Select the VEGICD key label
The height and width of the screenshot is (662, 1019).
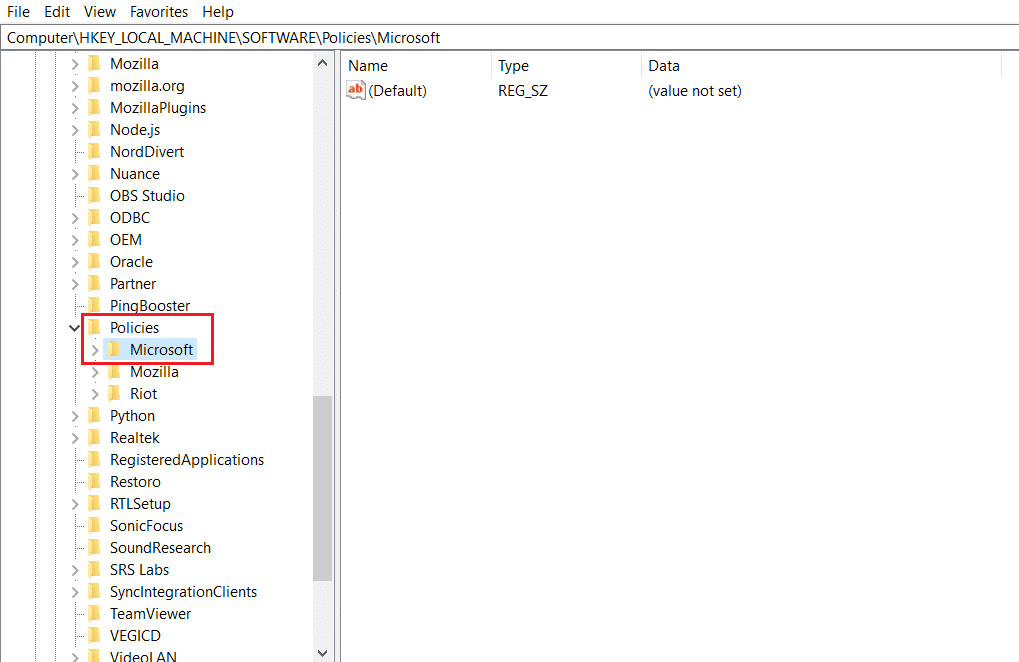pyautogui.click(x=135, y=636)
